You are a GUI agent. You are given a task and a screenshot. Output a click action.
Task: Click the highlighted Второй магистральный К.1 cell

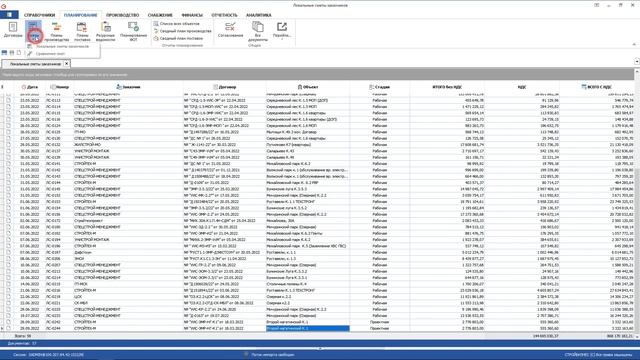pos(308,328)
